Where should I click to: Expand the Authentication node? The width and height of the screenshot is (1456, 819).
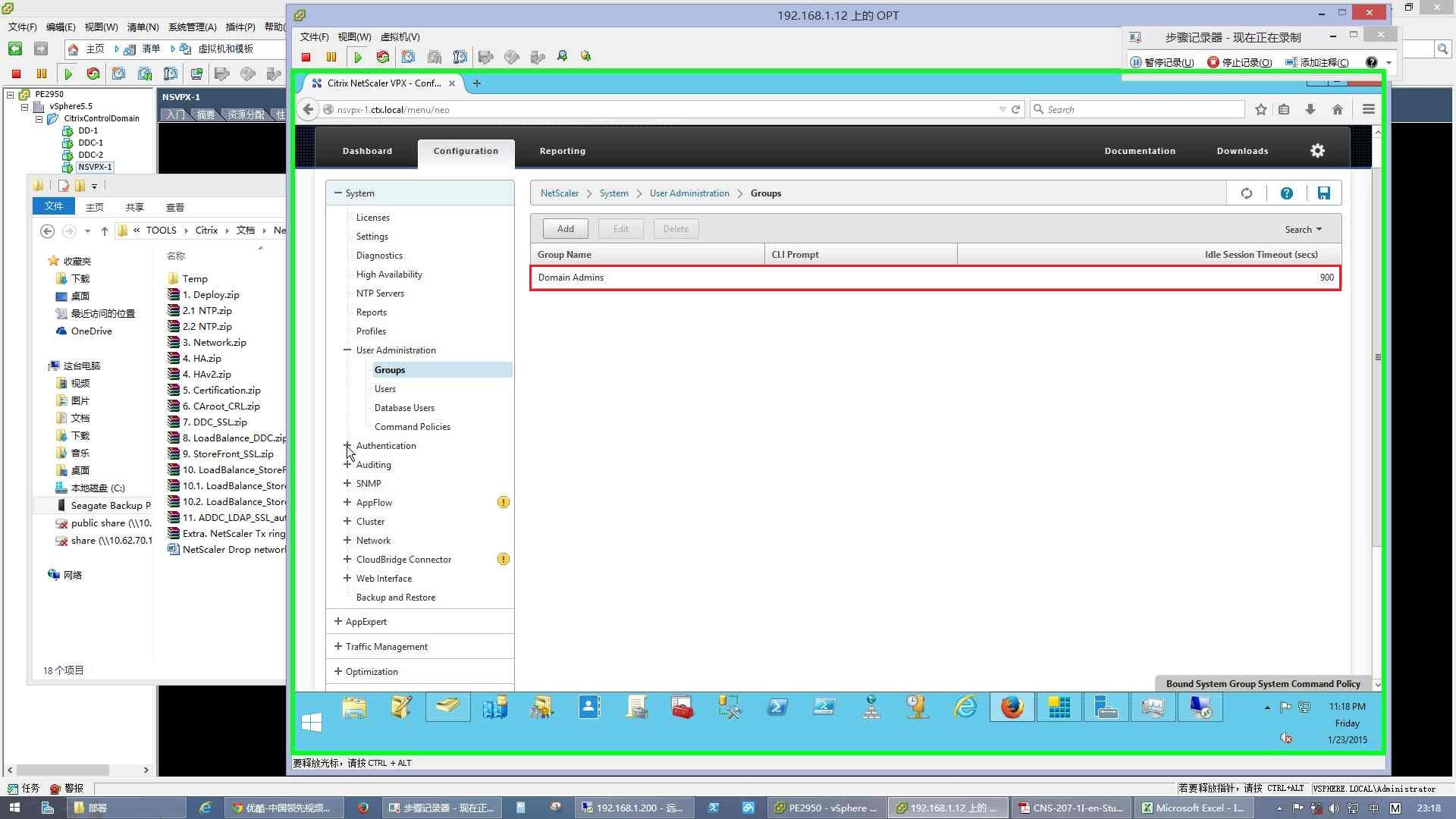[x=347, y=446]
